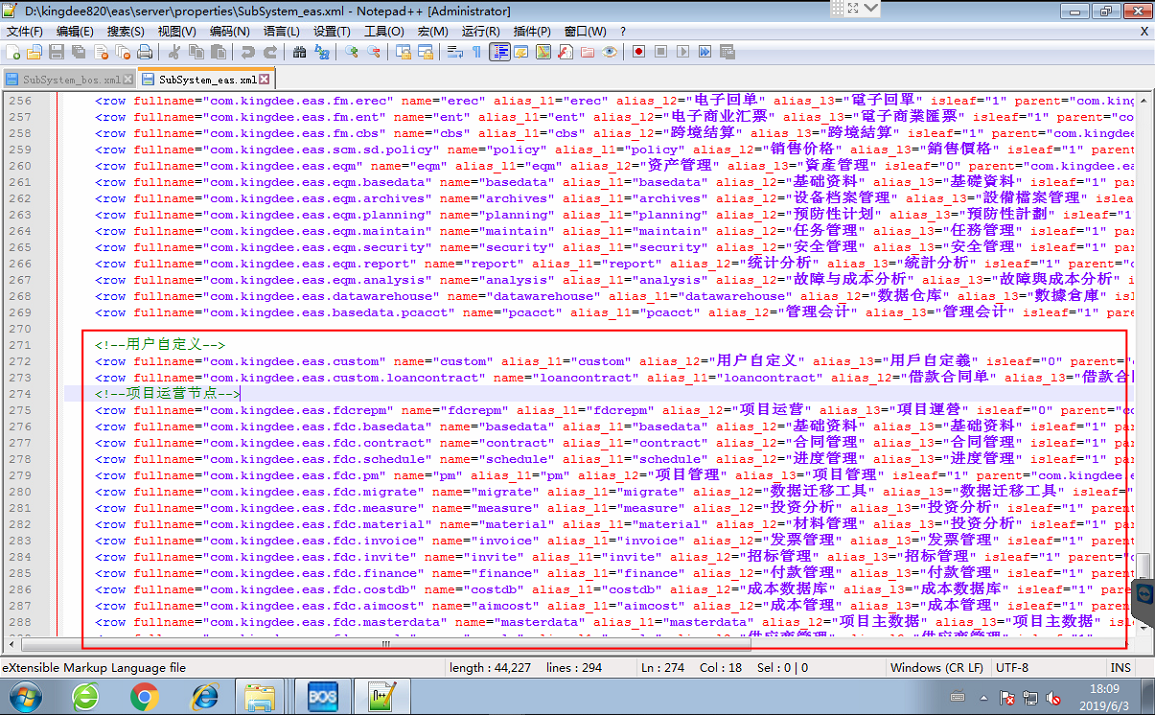Screen dimensions: 1155x715
Task: Open the 插件(P) menu
Action: (532, 31)
